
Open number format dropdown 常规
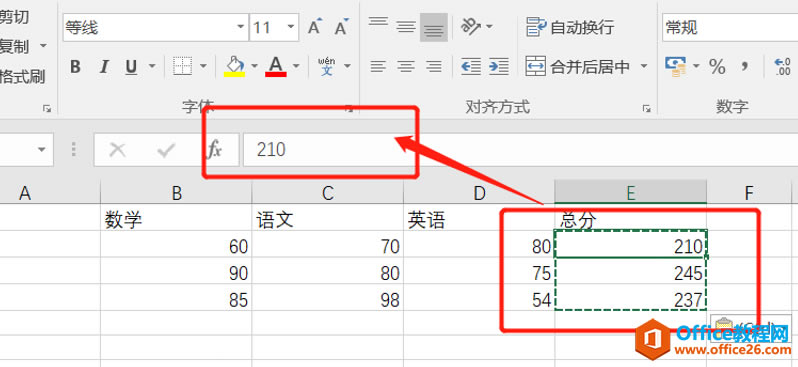coord(730,27)
